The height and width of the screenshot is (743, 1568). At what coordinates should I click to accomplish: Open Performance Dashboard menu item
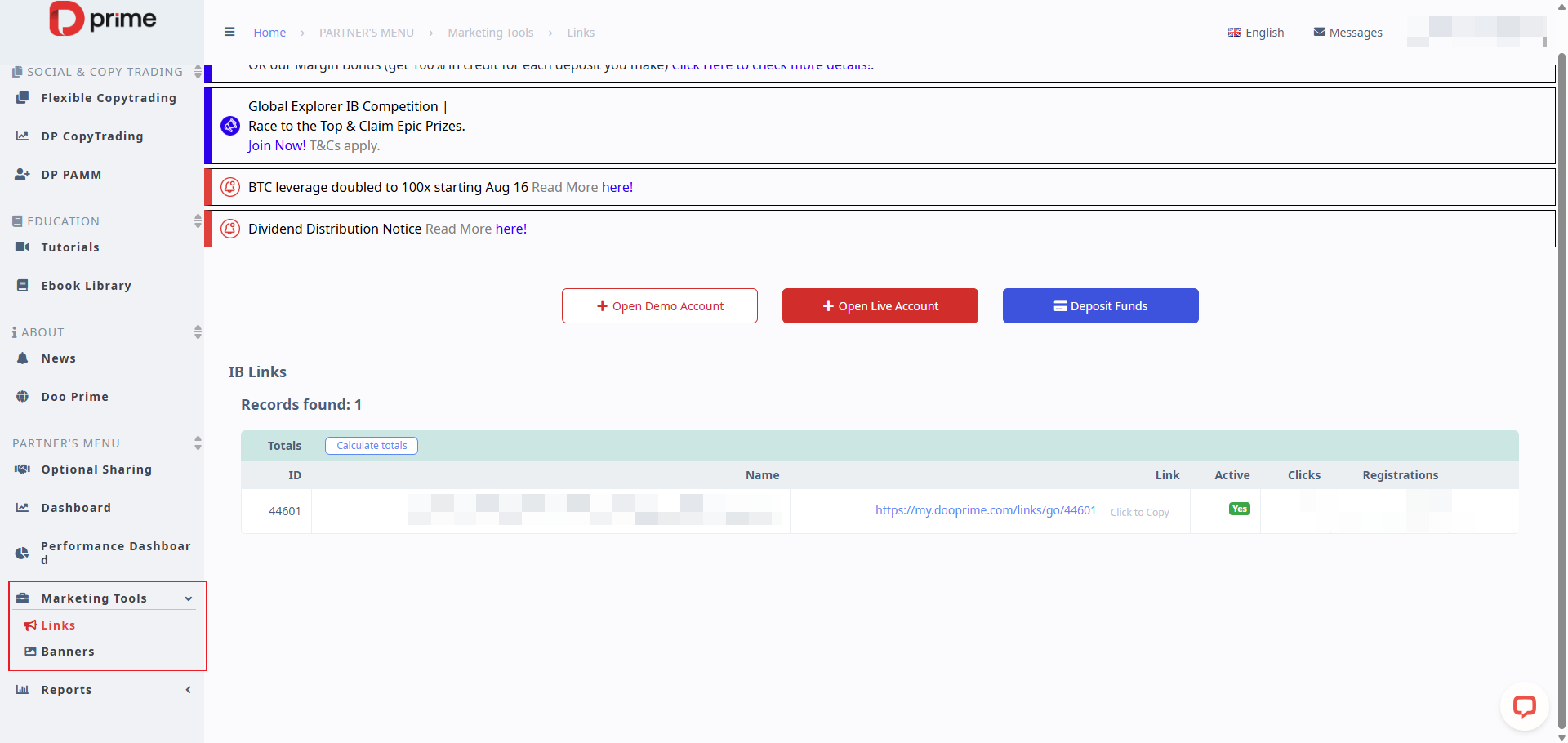pyautogui.click(x=116, y=553)
